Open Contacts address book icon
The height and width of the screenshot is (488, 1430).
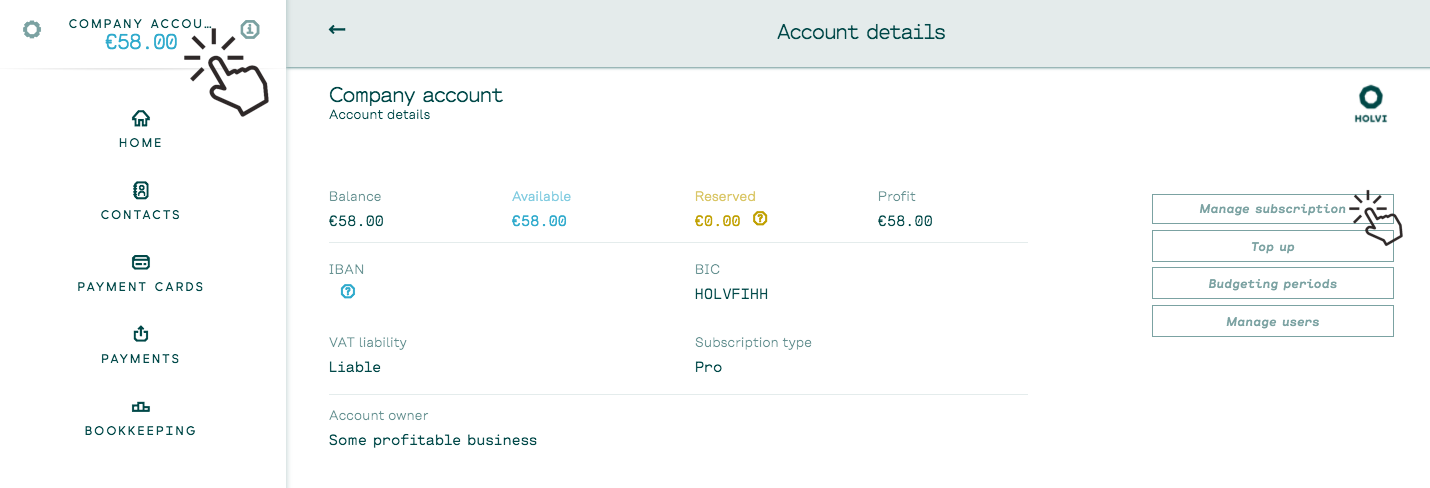[x=141, y=190]
